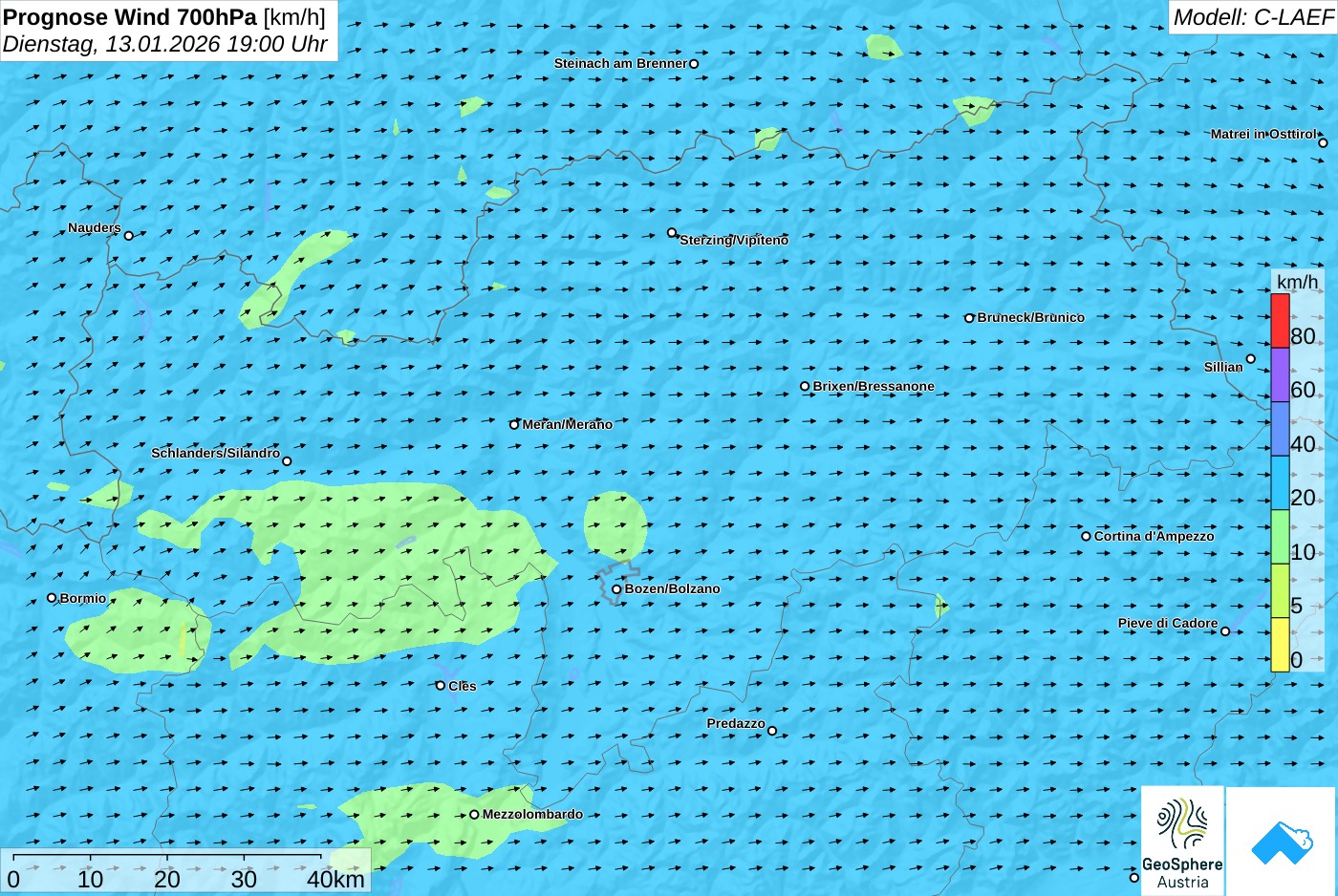
Task: Click the red 80 km/h legend swatch
Action: tap(1280, 321)
